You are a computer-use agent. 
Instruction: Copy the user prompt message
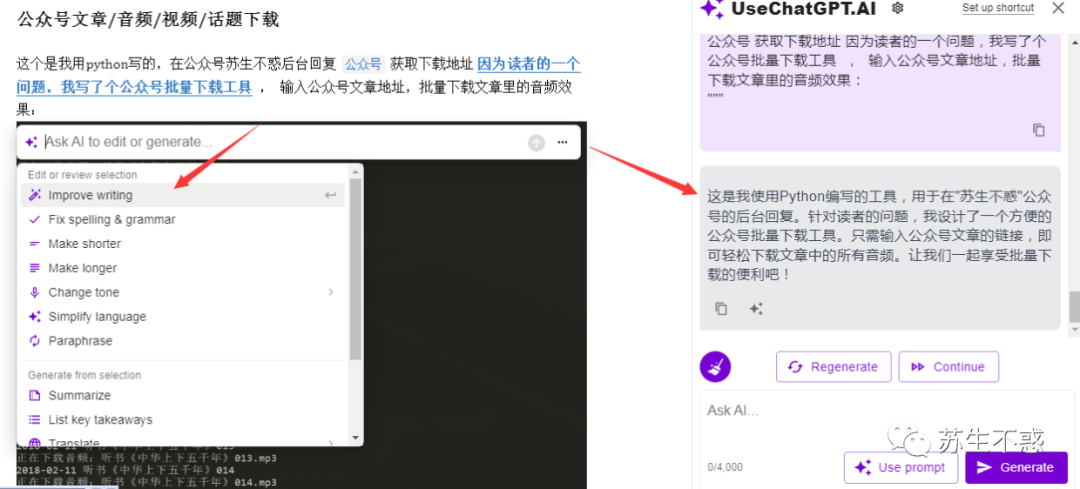pos(1039,129)
